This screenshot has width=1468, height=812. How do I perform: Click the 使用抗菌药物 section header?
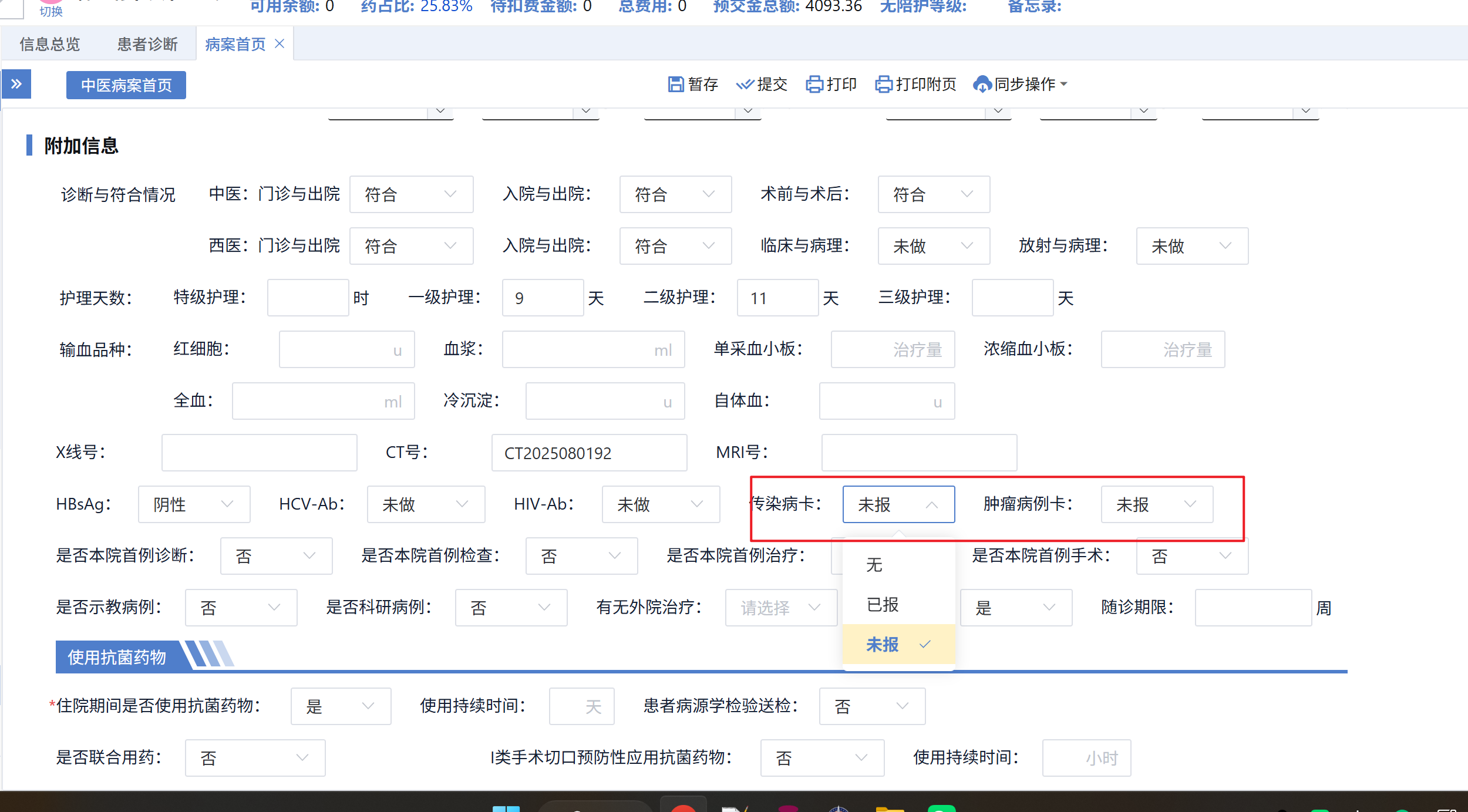[117, 657]
